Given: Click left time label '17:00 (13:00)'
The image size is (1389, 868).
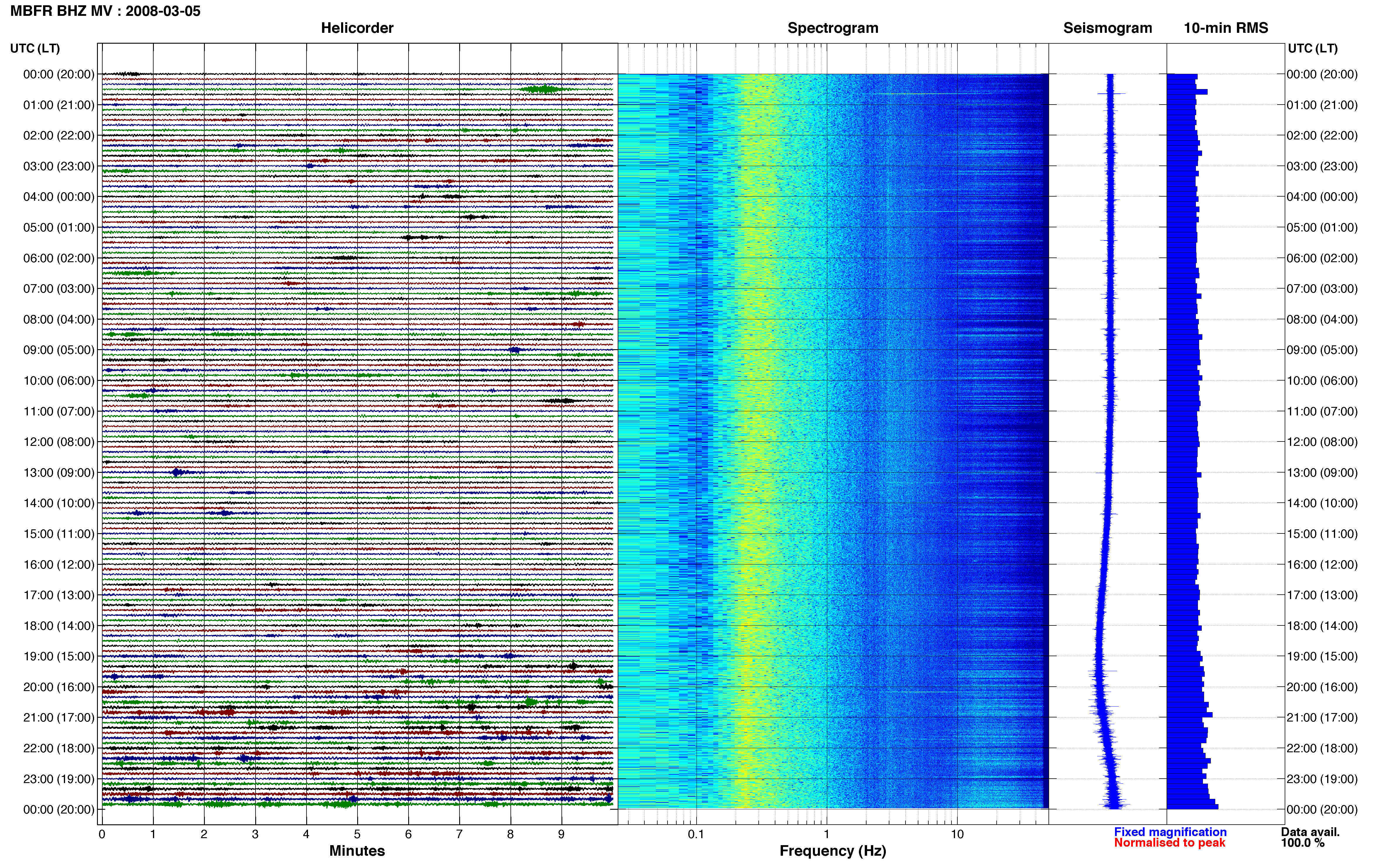Looking at the screenshot, I should coord(59,595).
